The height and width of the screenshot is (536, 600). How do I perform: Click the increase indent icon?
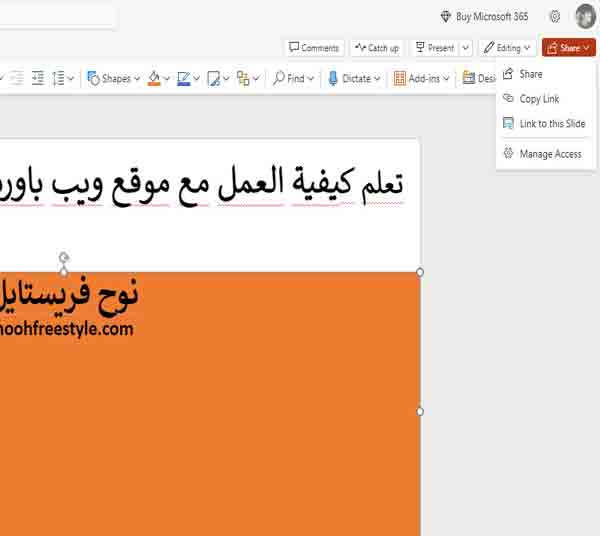[38, 78]
